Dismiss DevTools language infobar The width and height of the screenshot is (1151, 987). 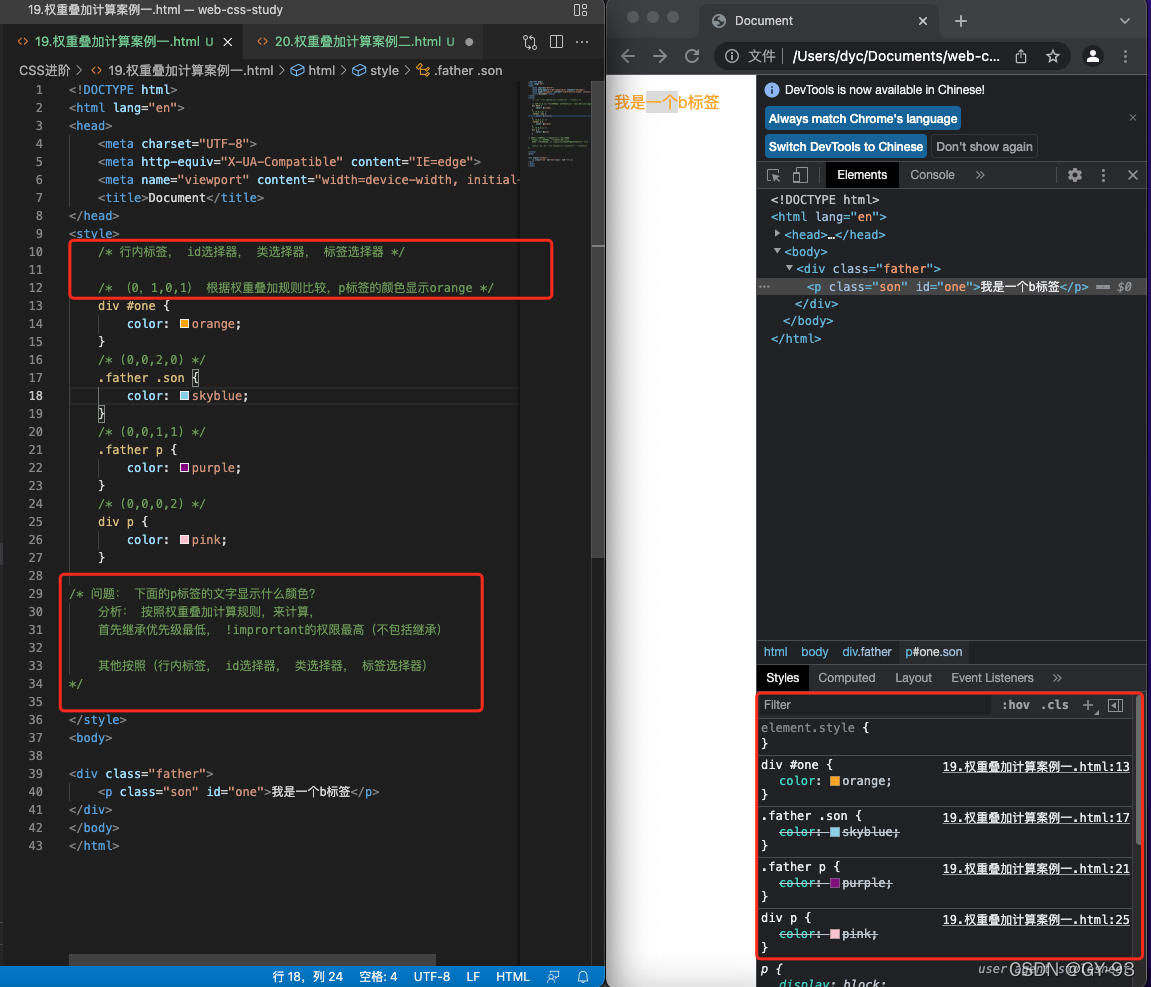pyautogui.click(x=1133, y=117)
